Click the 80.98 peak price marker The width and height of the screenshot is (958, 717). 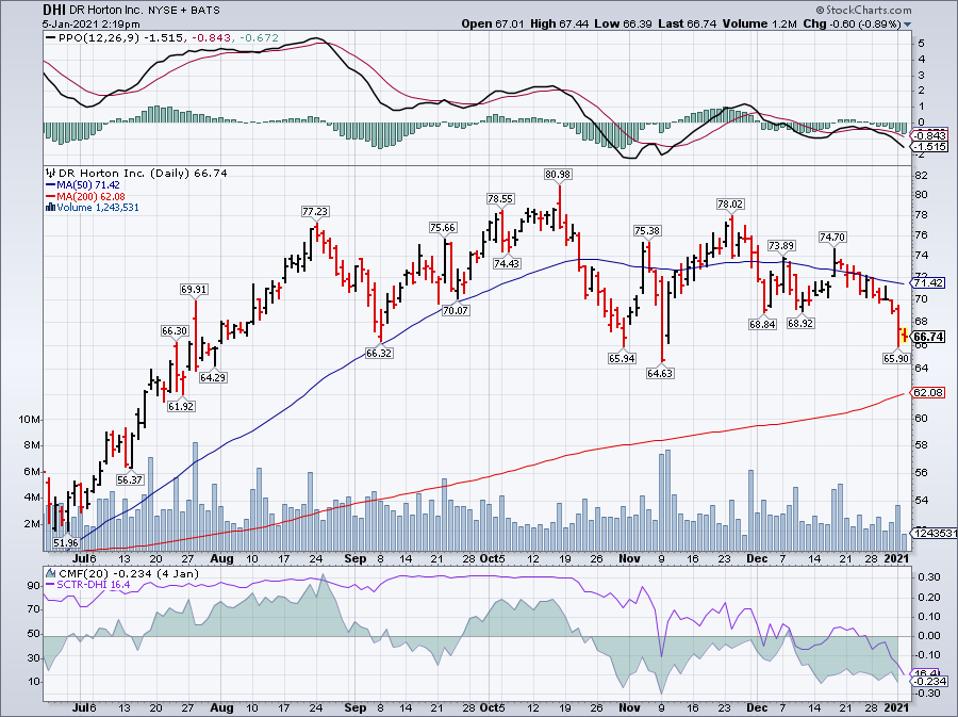[558, 174]
